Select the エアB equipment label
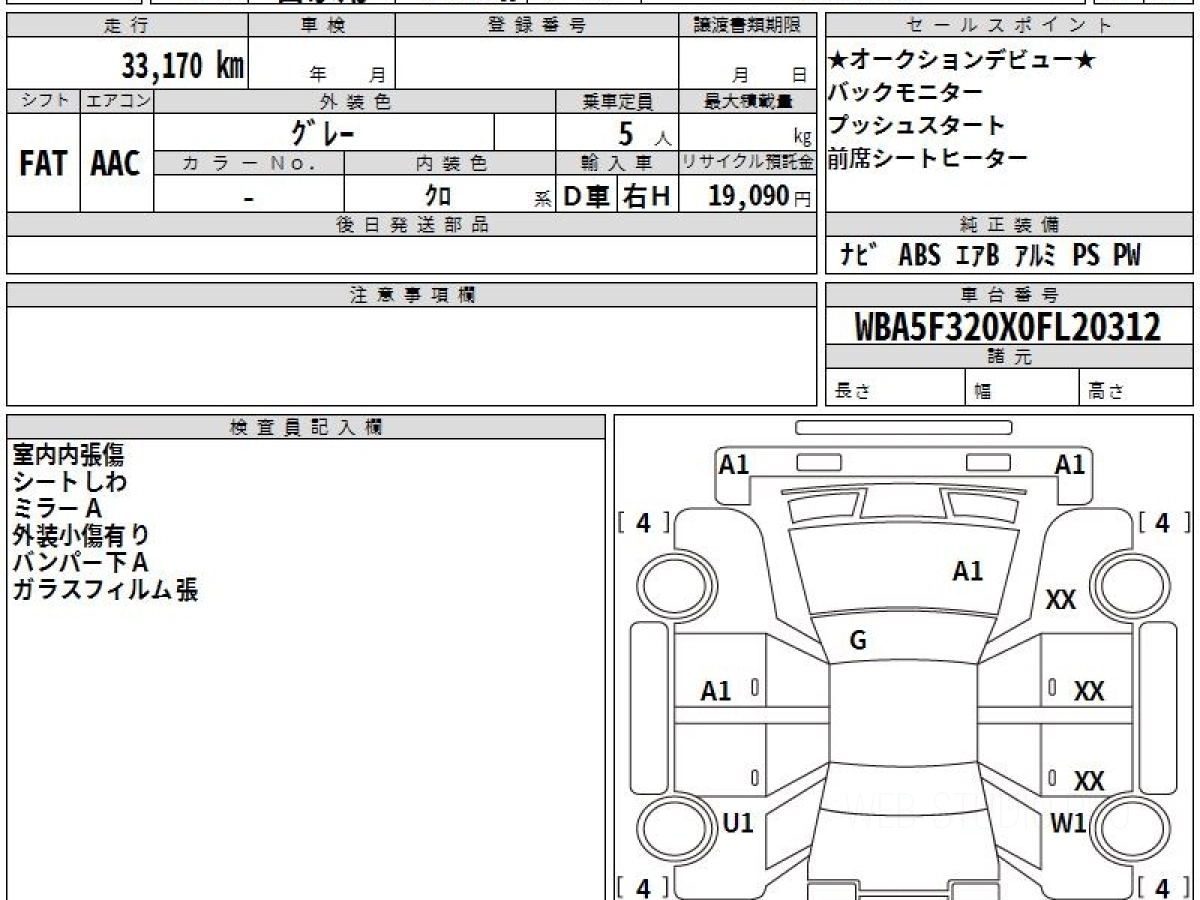 [977, 255]
